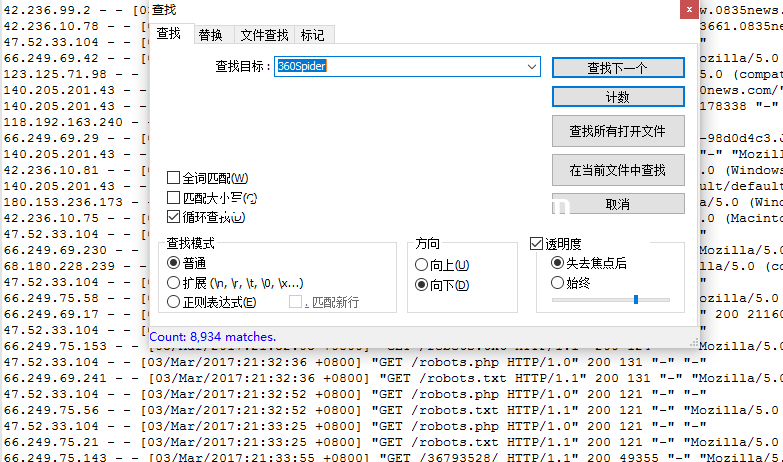Select the 标记 tab
This screenshot has height=462, width=783.
[312, 35]
